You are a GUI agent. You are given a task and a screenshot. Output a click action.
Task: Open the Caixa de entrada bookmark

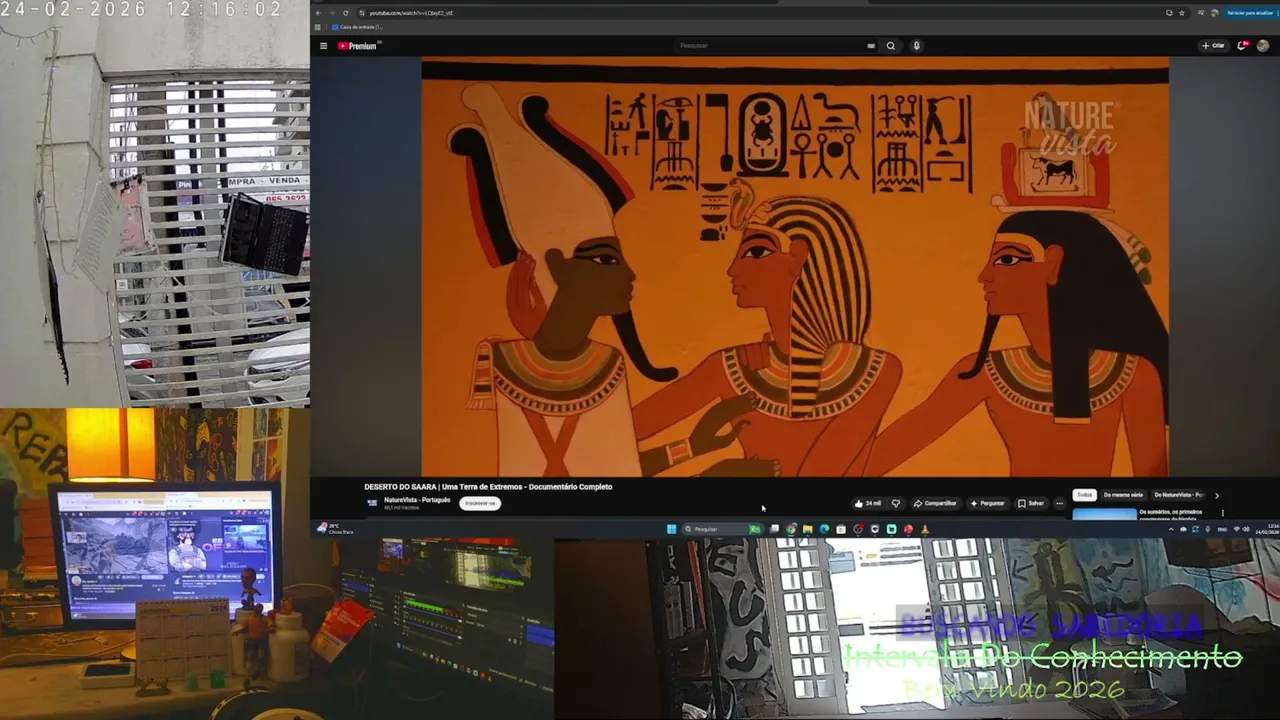pos(358,27)
